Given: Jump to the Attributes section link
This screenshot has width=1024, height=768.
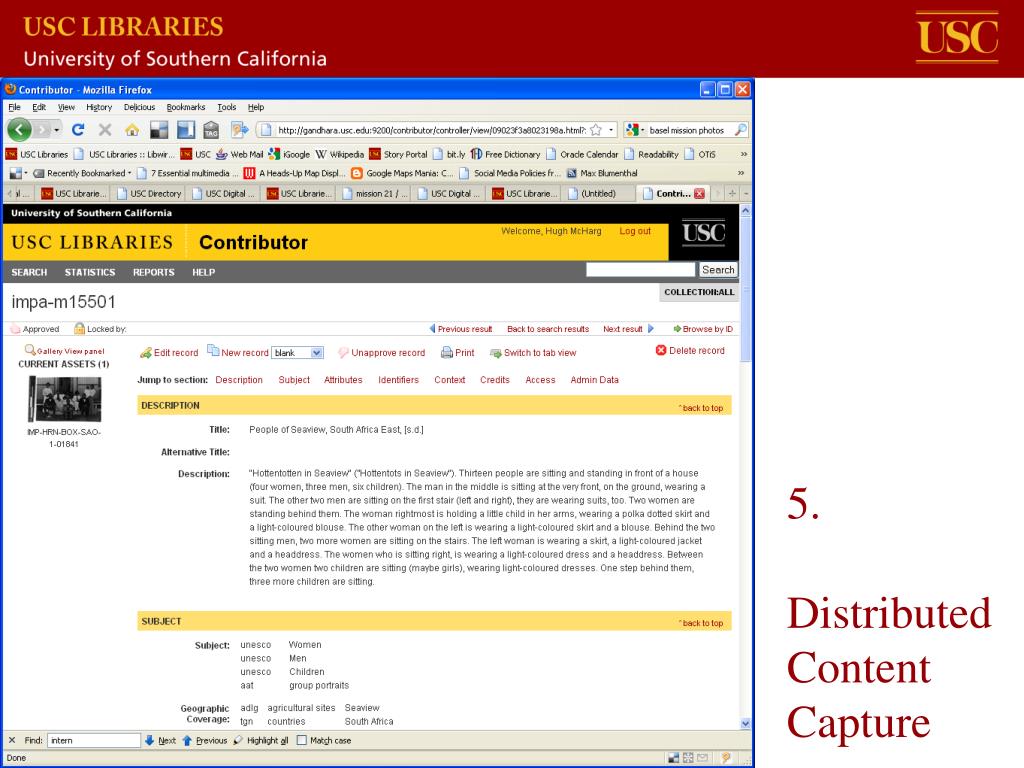Looking at the screenshot, I should coord(343,379).
